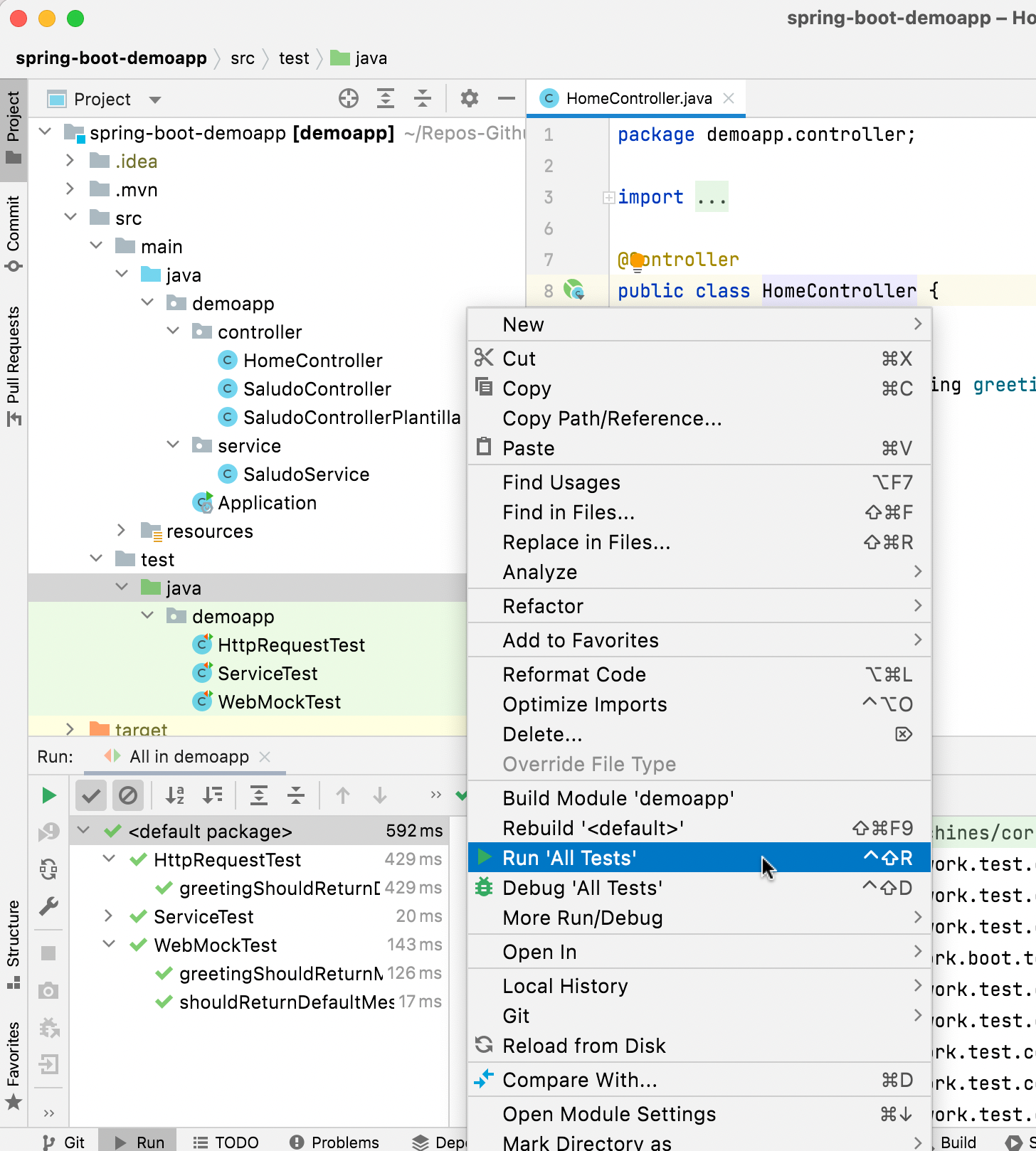Go to previous failed test arrow
This screenshot has height=1151, width=1036.
click(343, 795)
